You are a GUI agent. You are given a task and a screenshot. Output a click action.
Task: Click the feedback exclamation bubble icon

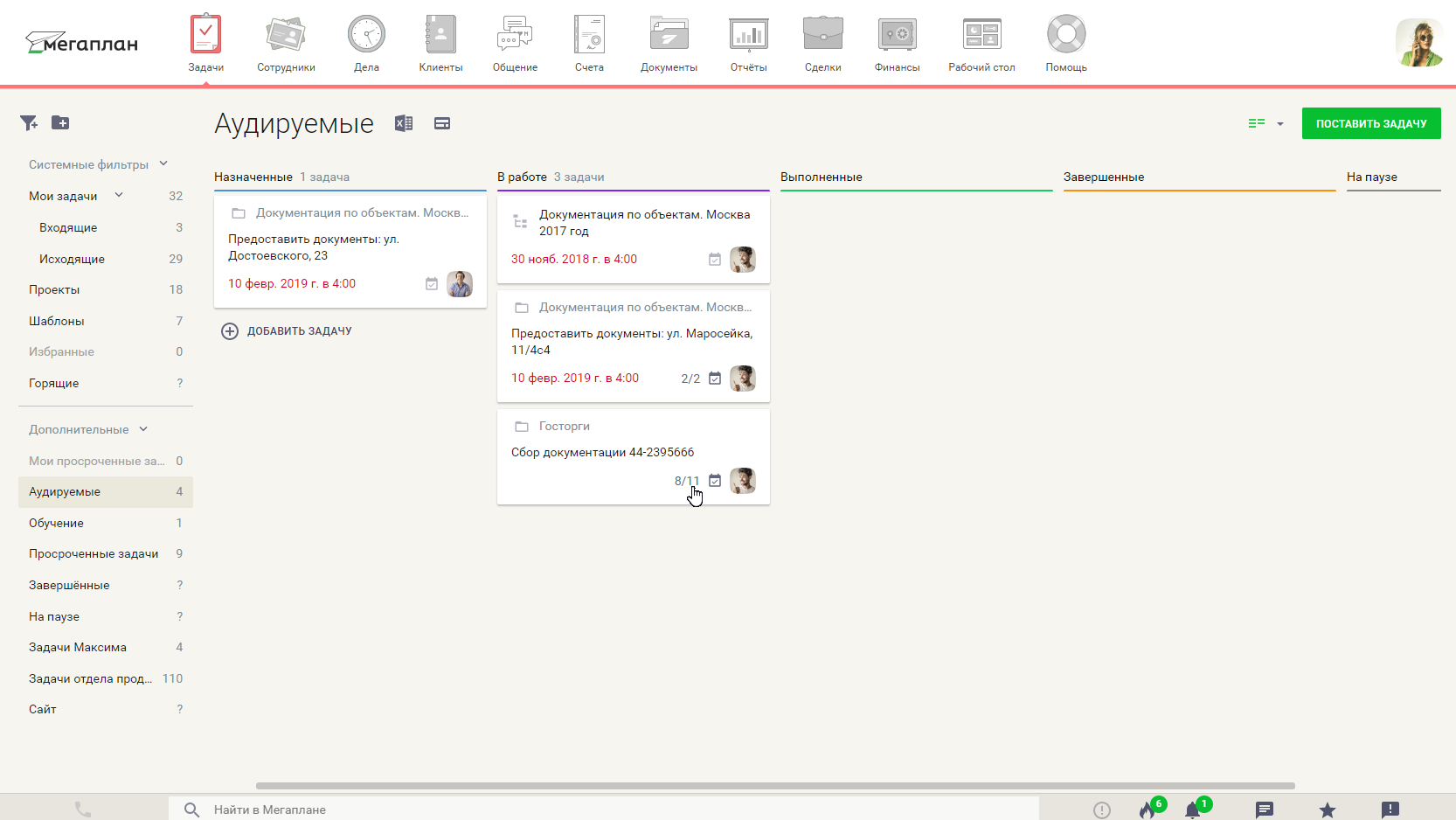[x=1390, y=810]
